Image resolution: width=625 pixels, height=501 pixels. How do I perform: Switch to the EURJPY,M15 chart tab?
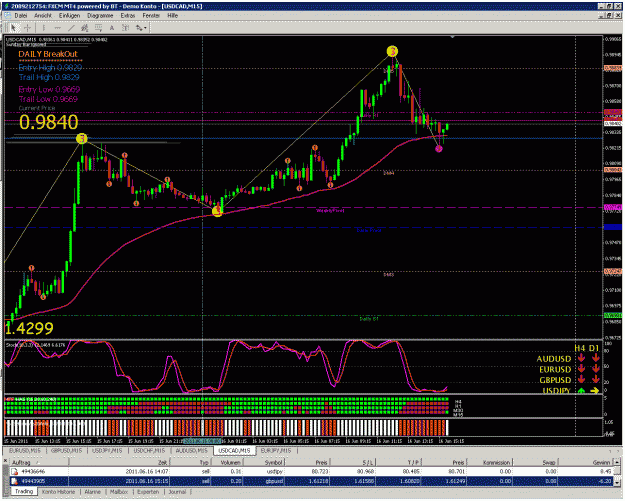276,451
